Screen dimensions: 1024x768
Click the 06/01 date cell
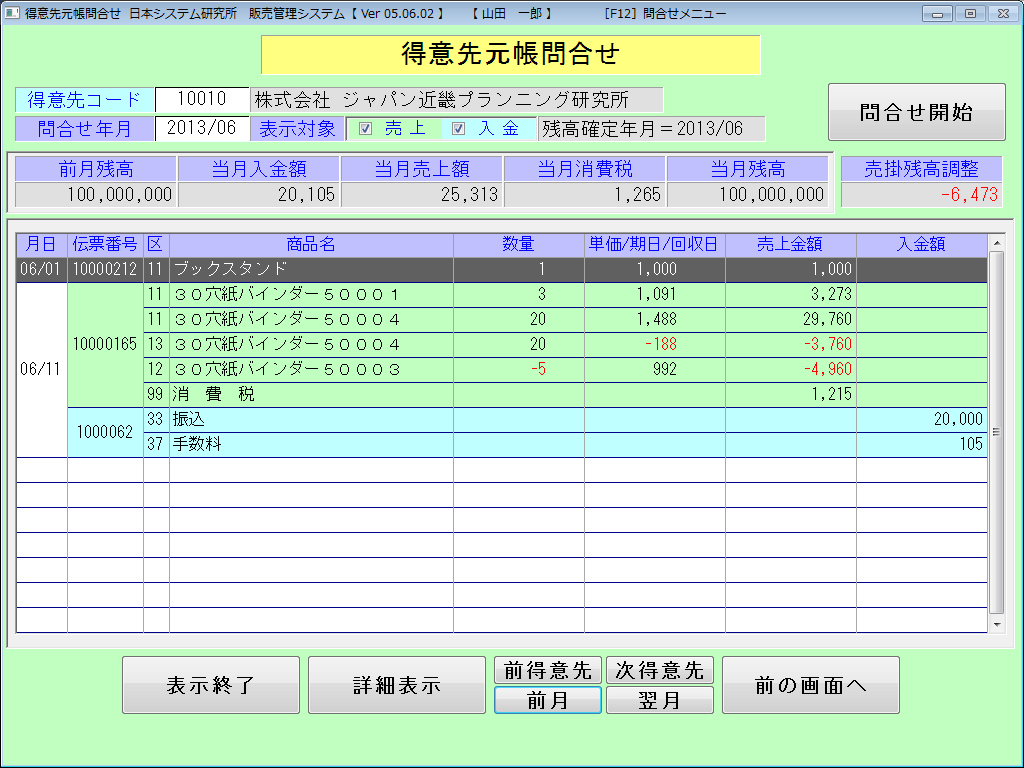41,269
